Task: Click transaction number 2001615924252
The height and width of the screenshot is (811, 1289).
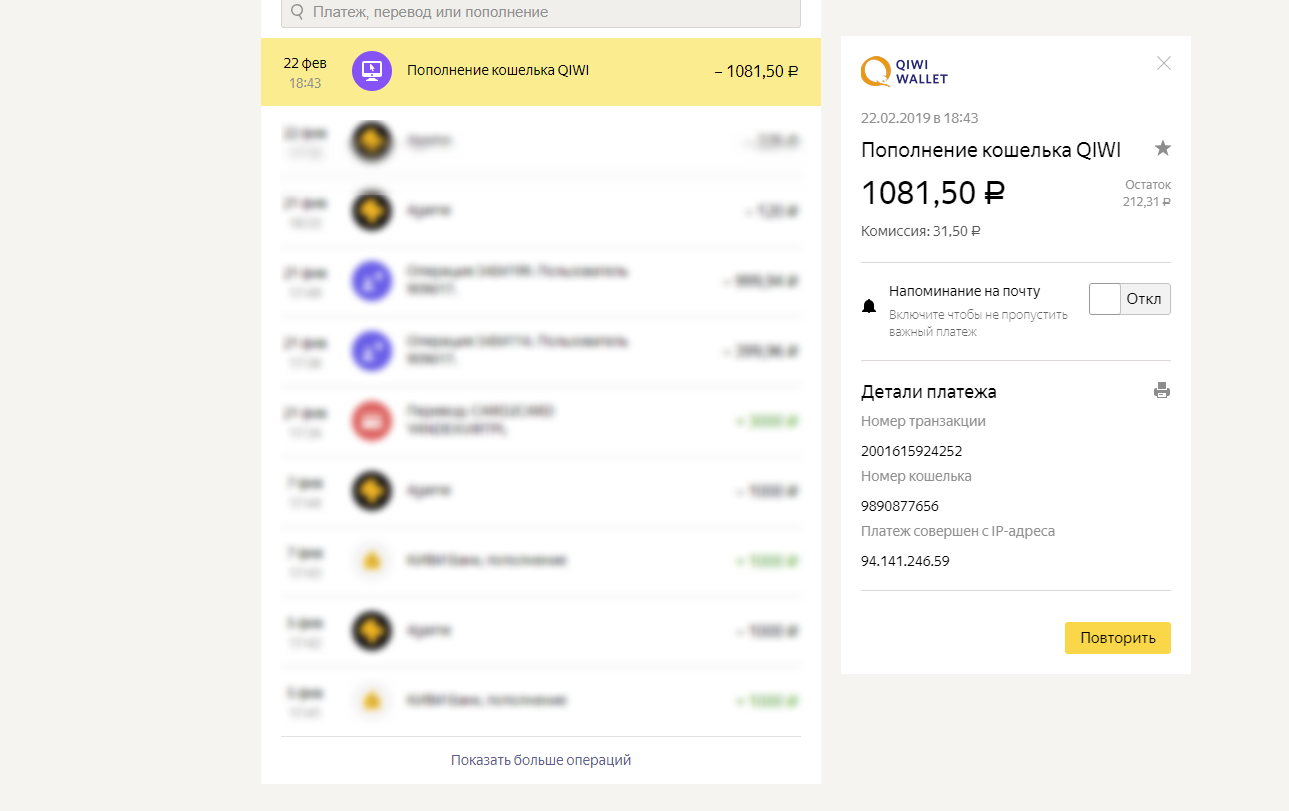Action: click(x=911, y=451)
